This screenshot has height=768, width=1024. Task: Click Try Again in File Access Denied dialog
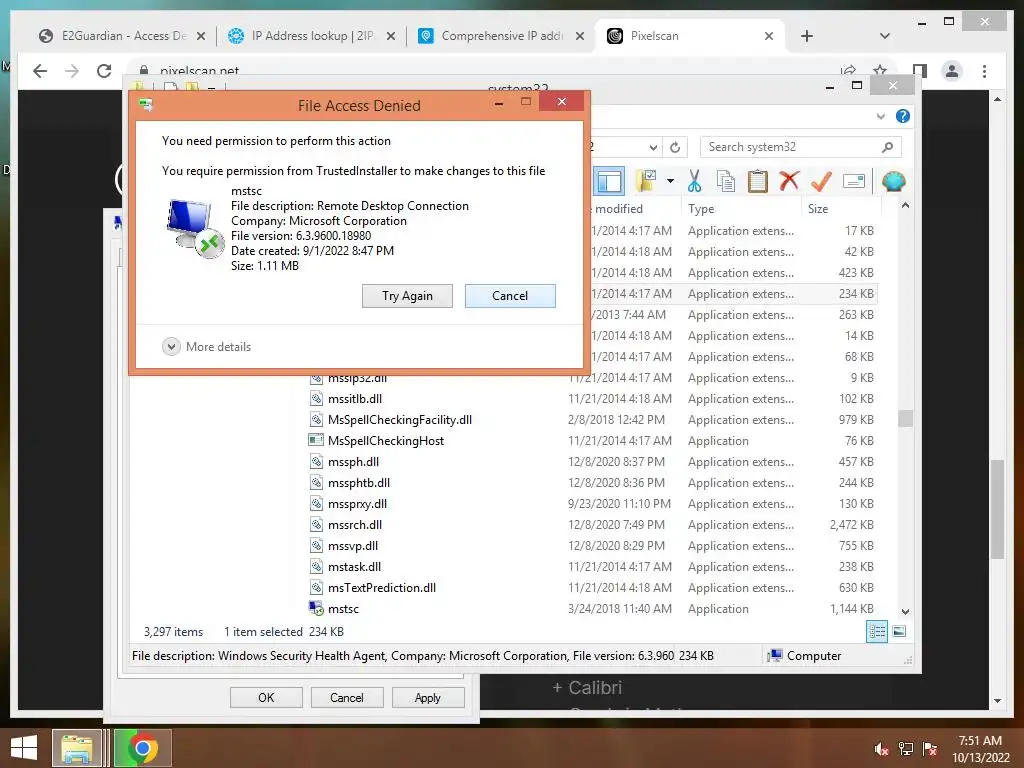tap(407, 296)
